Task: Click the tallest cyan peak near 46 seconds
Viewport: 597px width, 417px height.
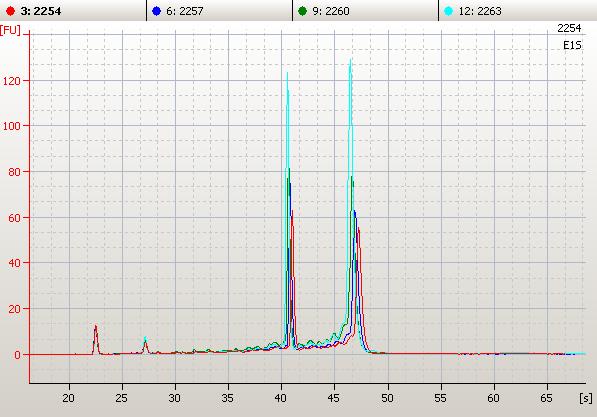Action: pyautogui.click(x=350, y=61)
